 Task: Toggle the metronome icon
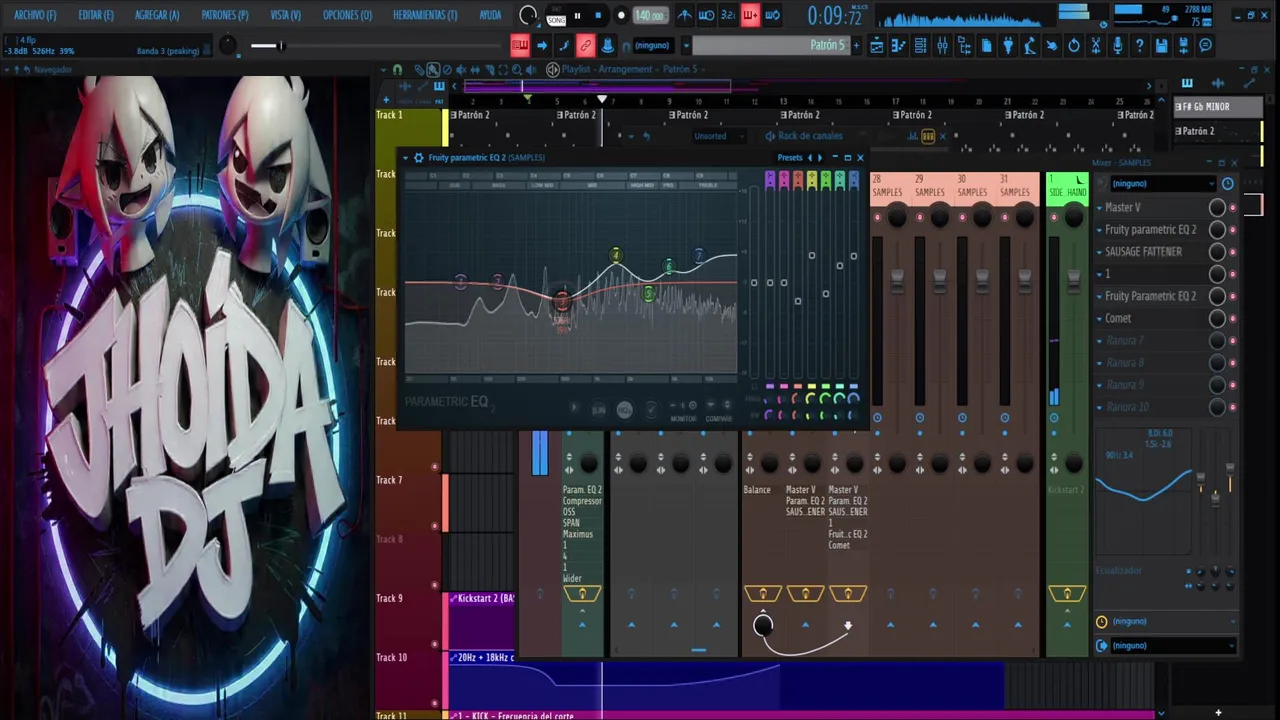684,15
